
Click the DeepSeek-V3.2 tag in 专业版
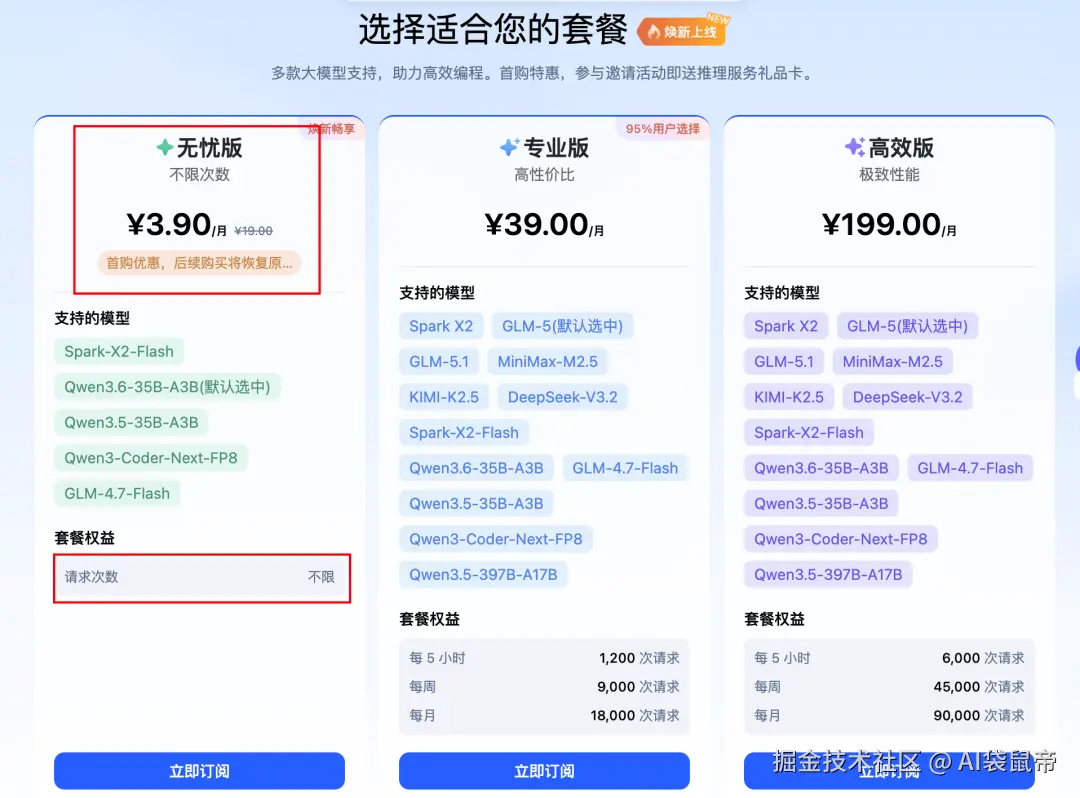point(563,397)
